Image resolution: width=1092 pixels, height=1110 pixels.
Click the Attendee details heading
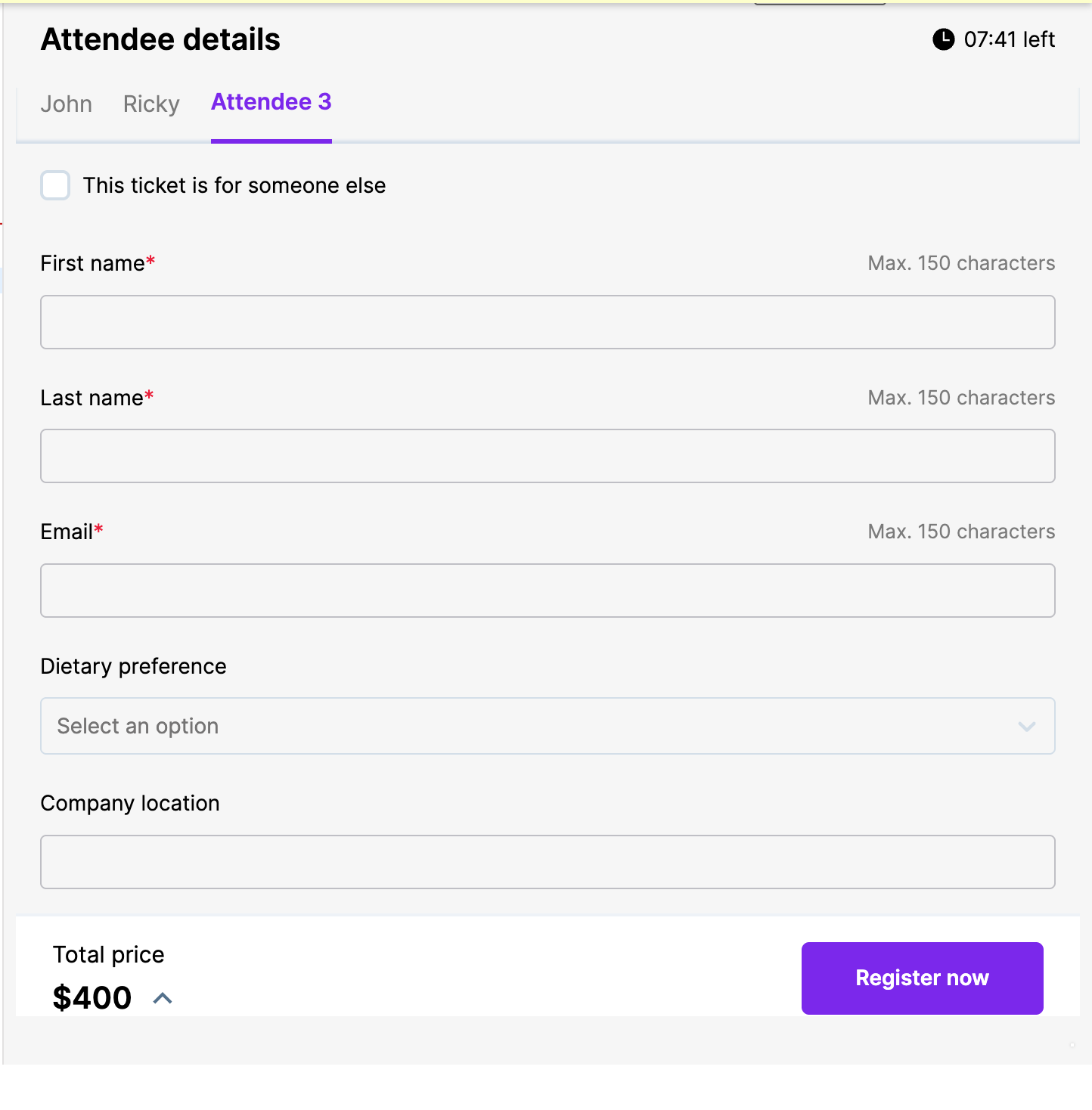pos(160,39)
